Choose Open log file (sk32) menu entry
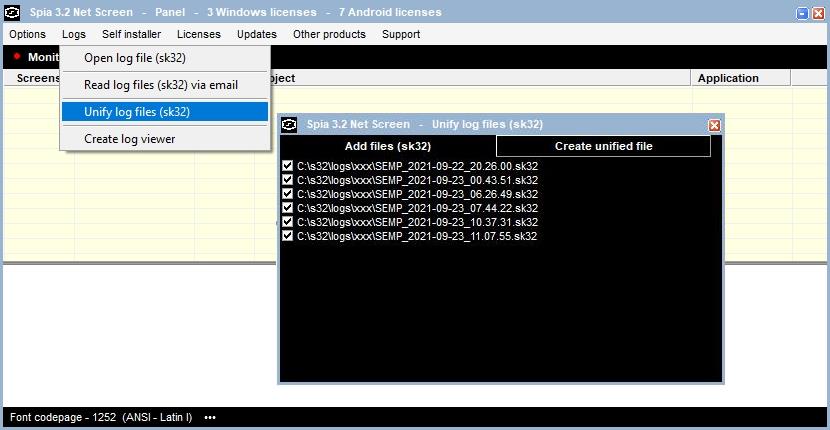The image size is (830, 430). point(165,58)
